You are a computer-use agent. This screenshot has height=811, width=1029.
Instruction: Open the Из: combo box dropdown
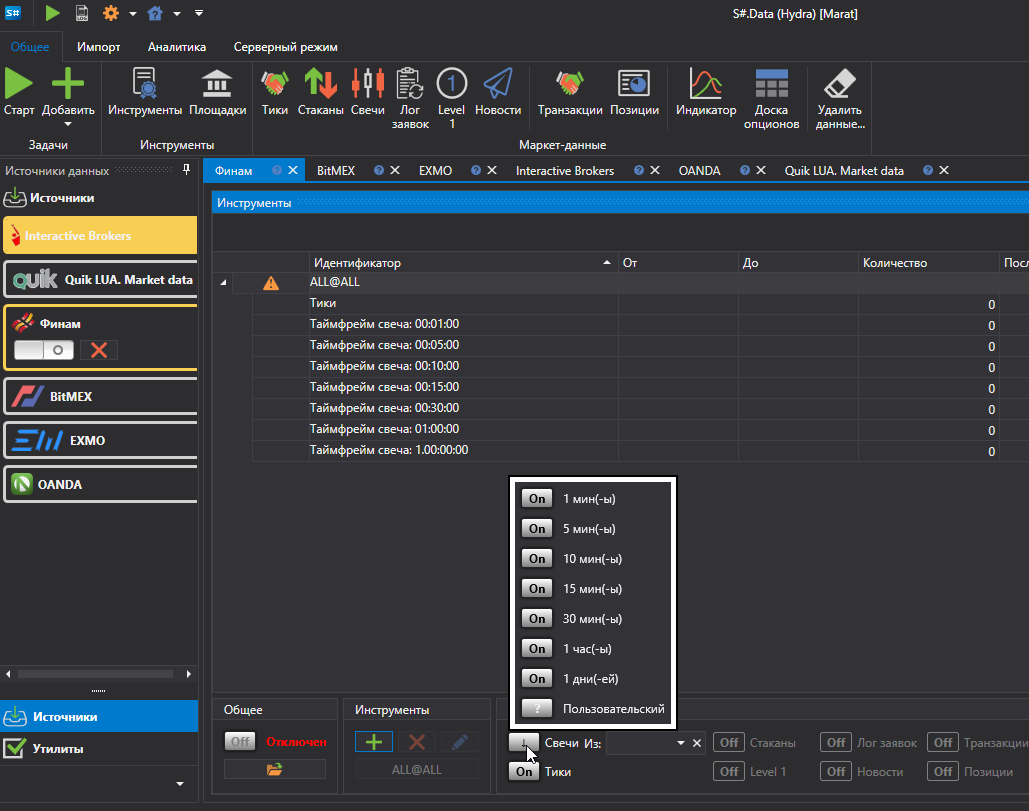tap(681, 743)
